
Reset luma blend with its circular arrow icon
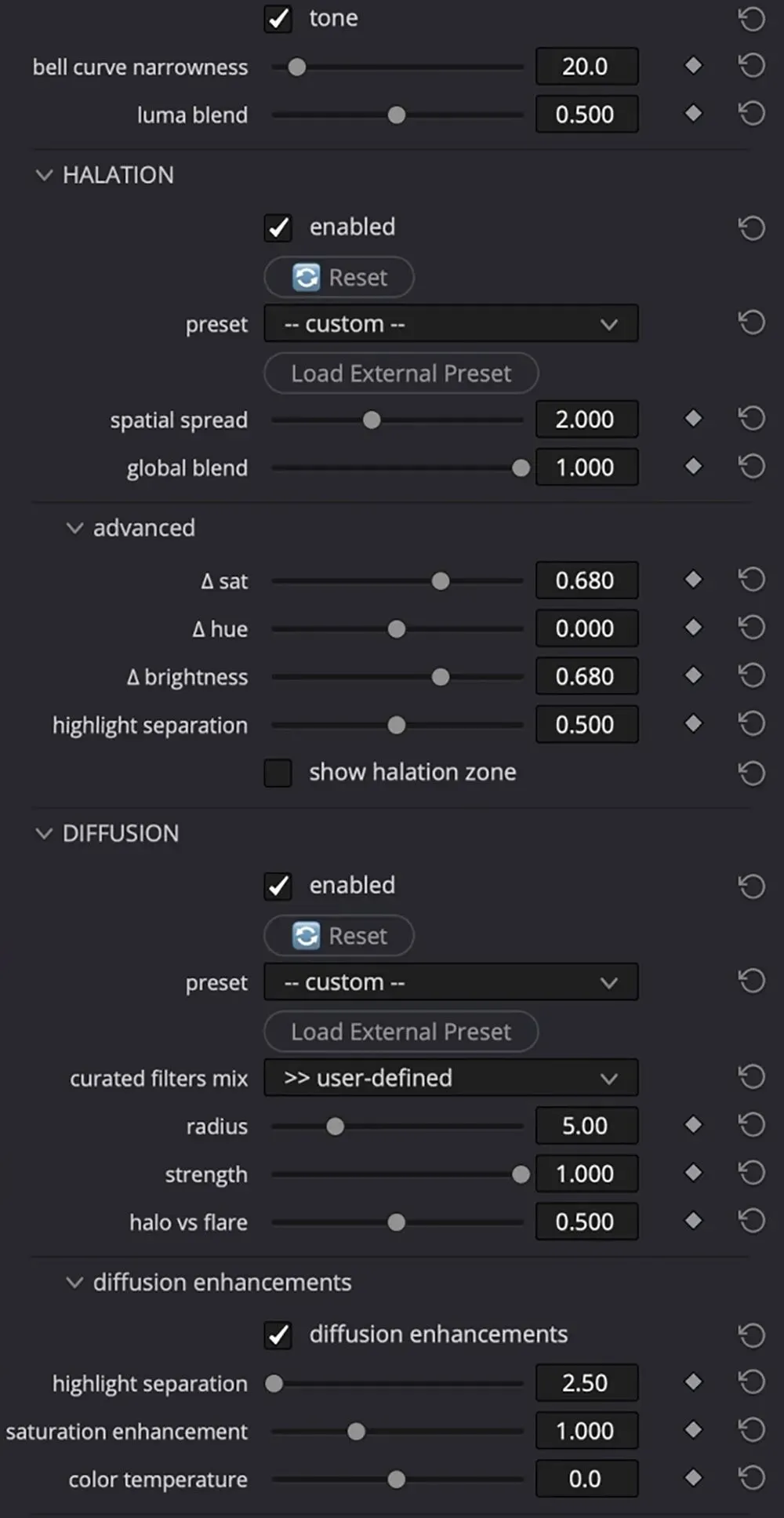click(751, 115)
